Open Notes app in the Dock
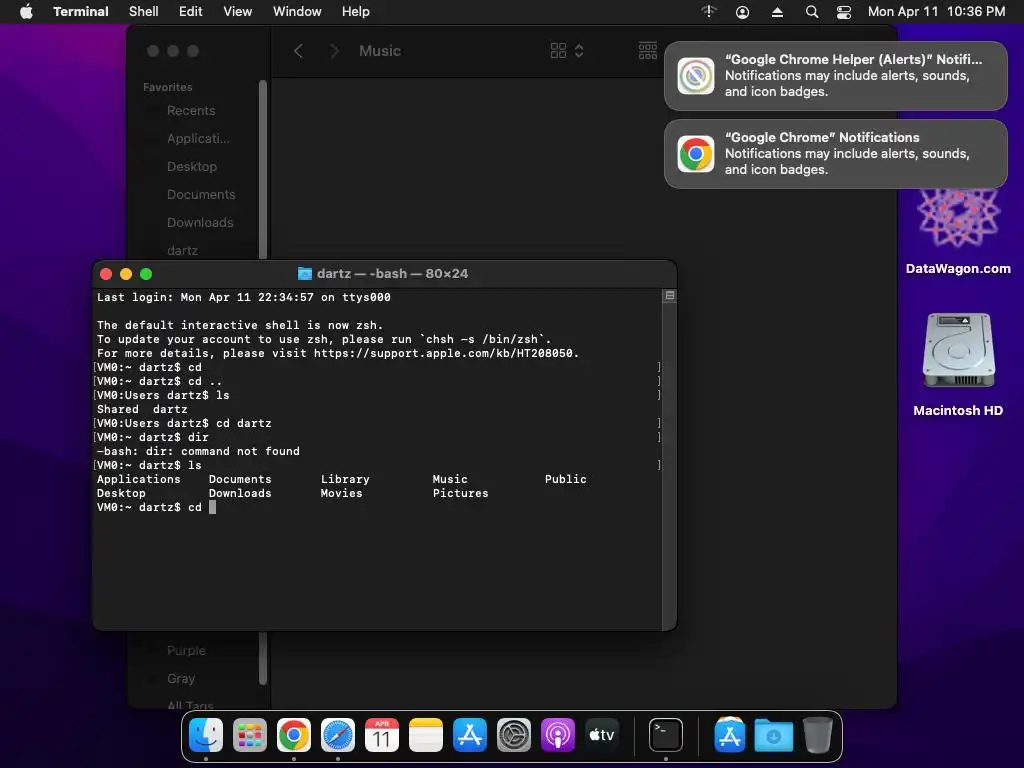 point(426,735)
